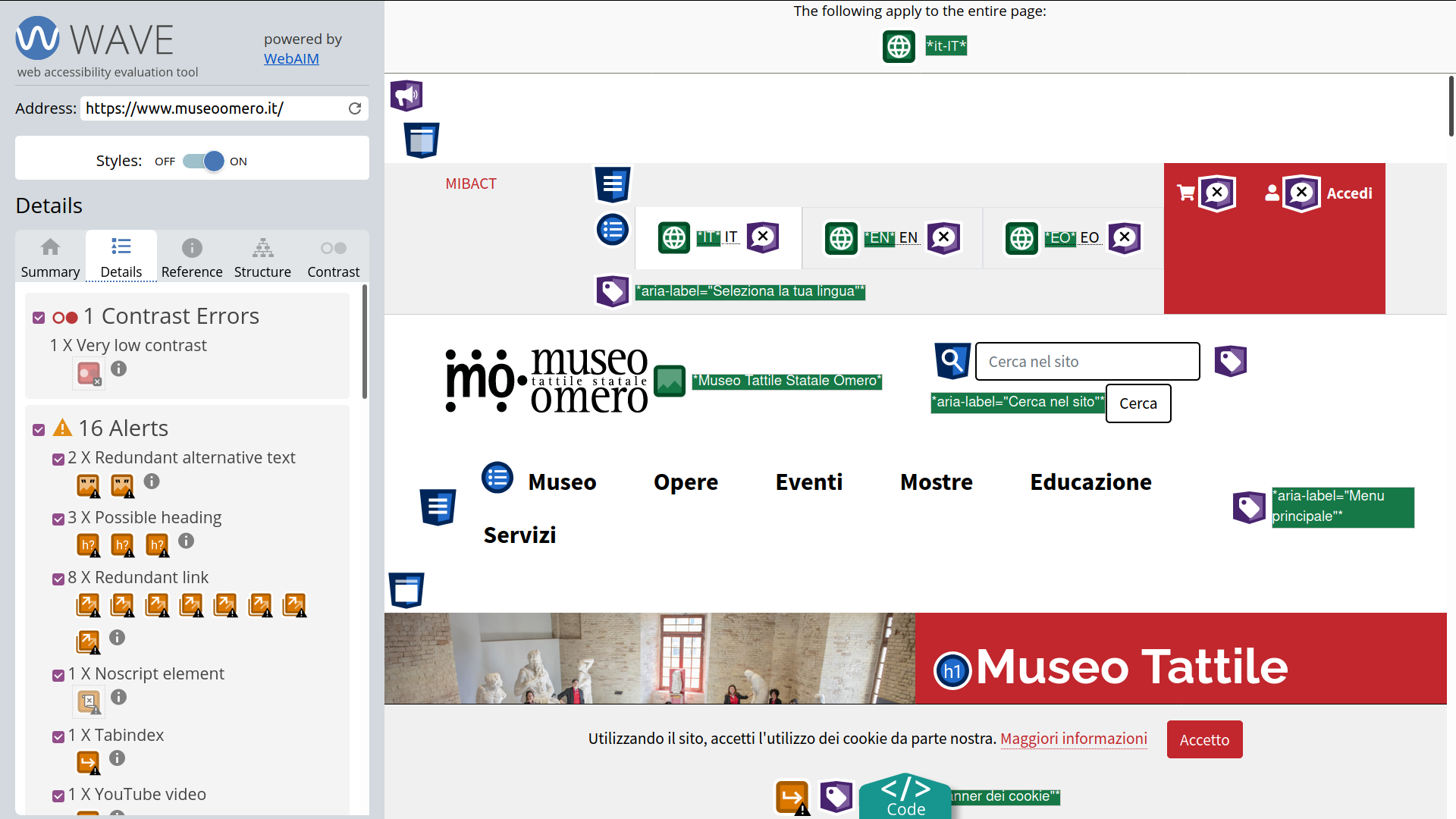
Task: Open the Maggiori informazioni link
Action: coord(1073,739)
